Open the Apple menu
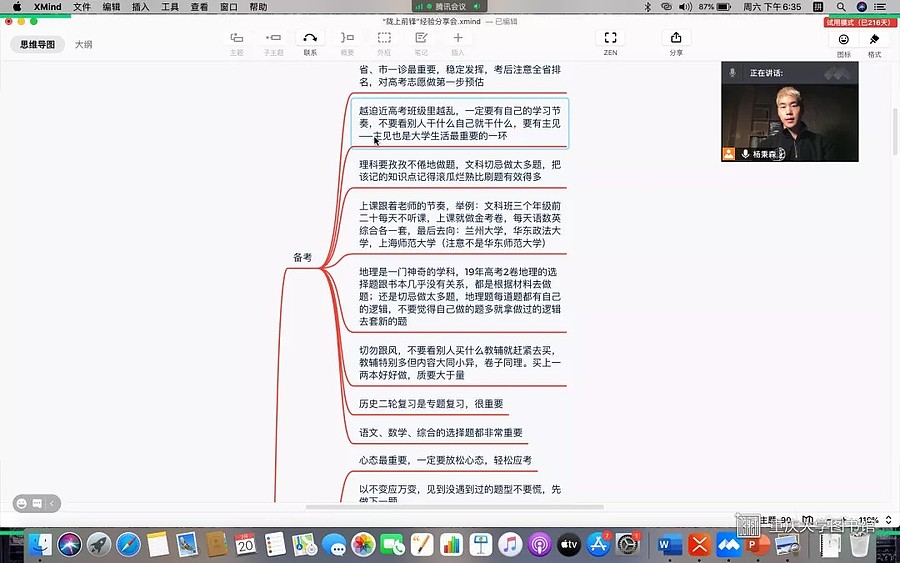The height and width of the screenshot is (563, 900). click(17, 7)
